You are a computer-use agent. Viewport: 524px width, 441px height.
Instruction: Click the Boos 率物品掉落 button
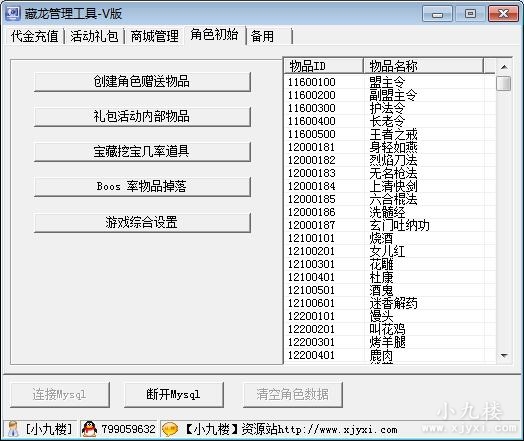[x=142, y=187]
